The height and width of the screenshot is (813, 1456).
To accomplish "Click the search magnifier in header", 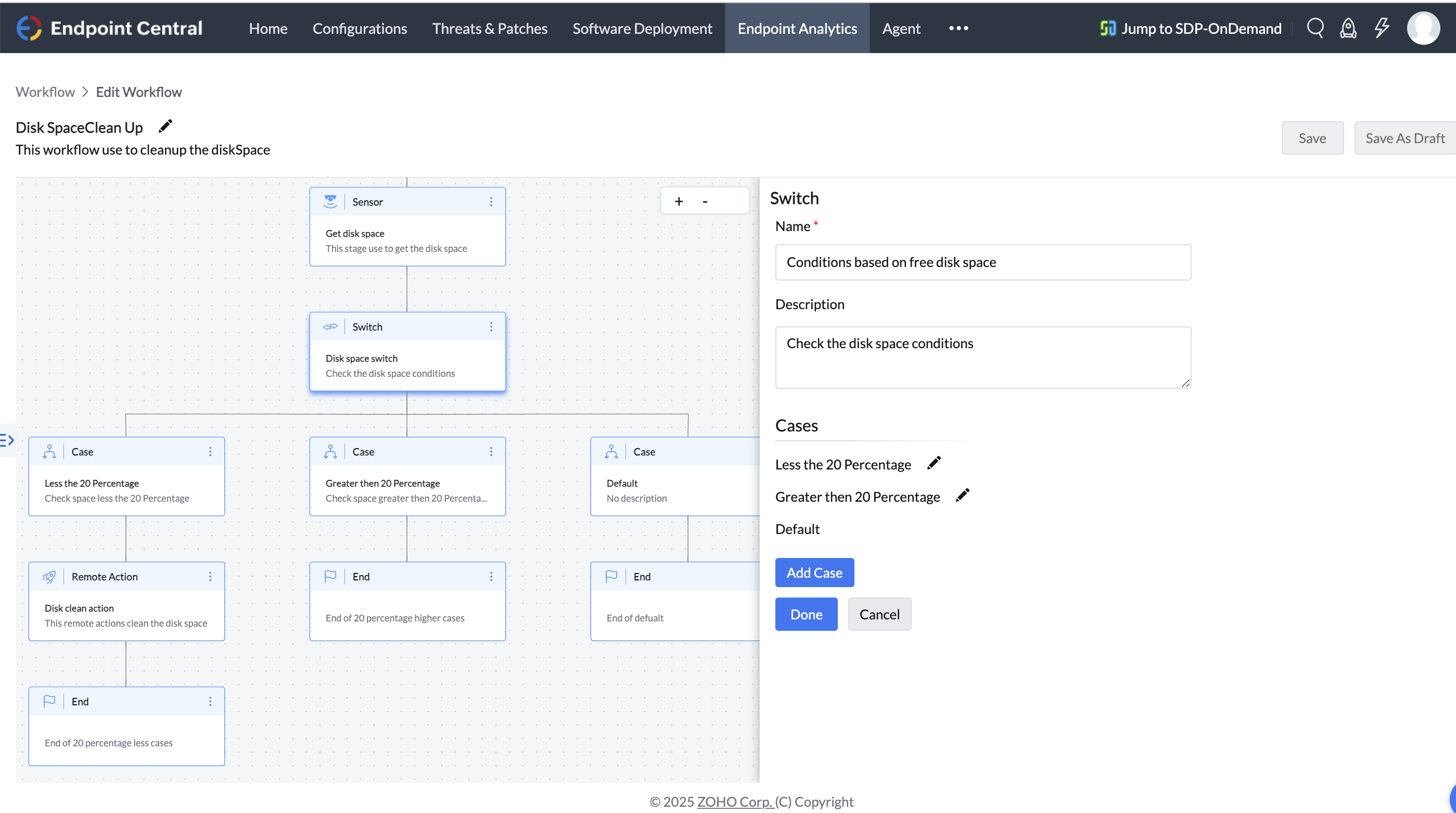I will click(1314, 28).
